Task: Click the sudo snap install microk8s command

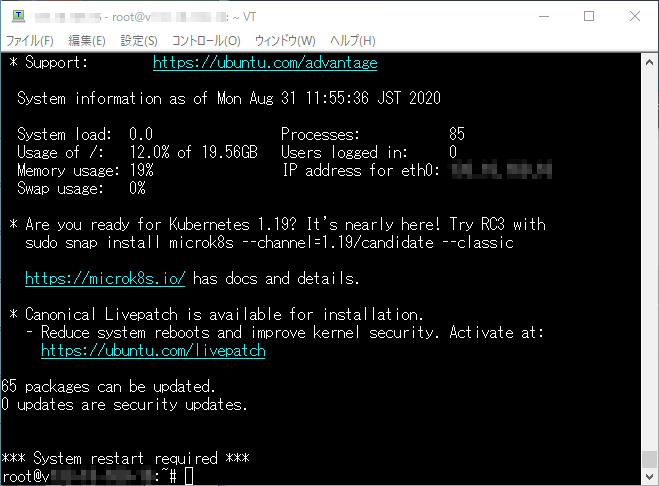Action: point(269,242)
